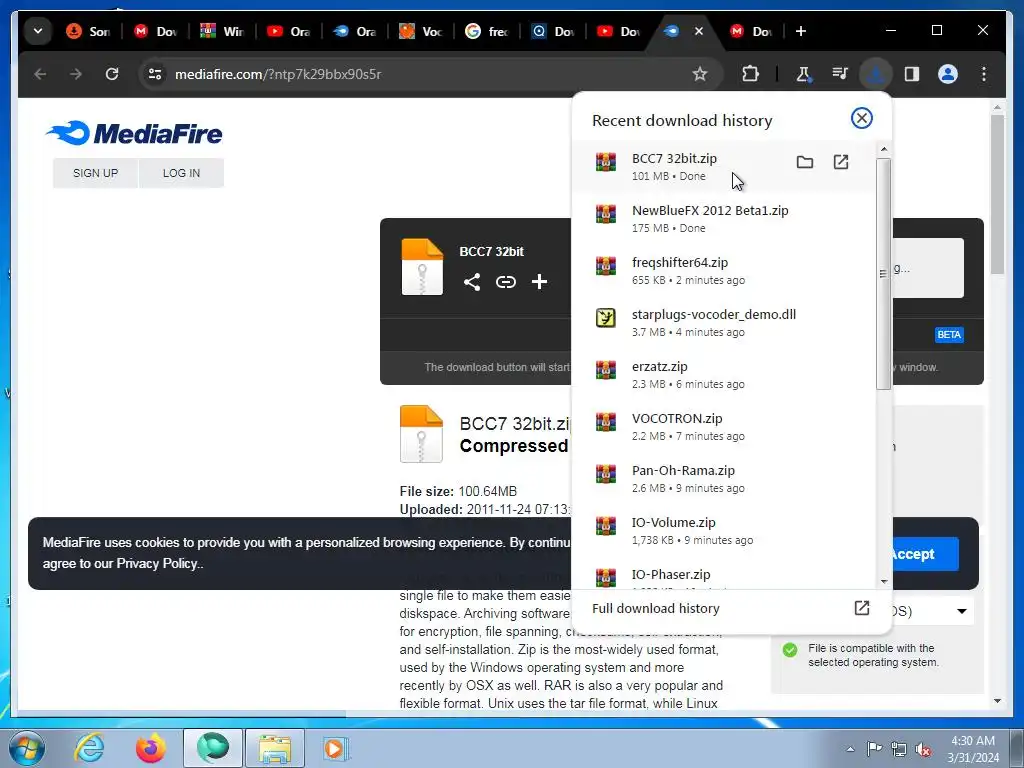Close the Recent download history popup

(861, 118)
